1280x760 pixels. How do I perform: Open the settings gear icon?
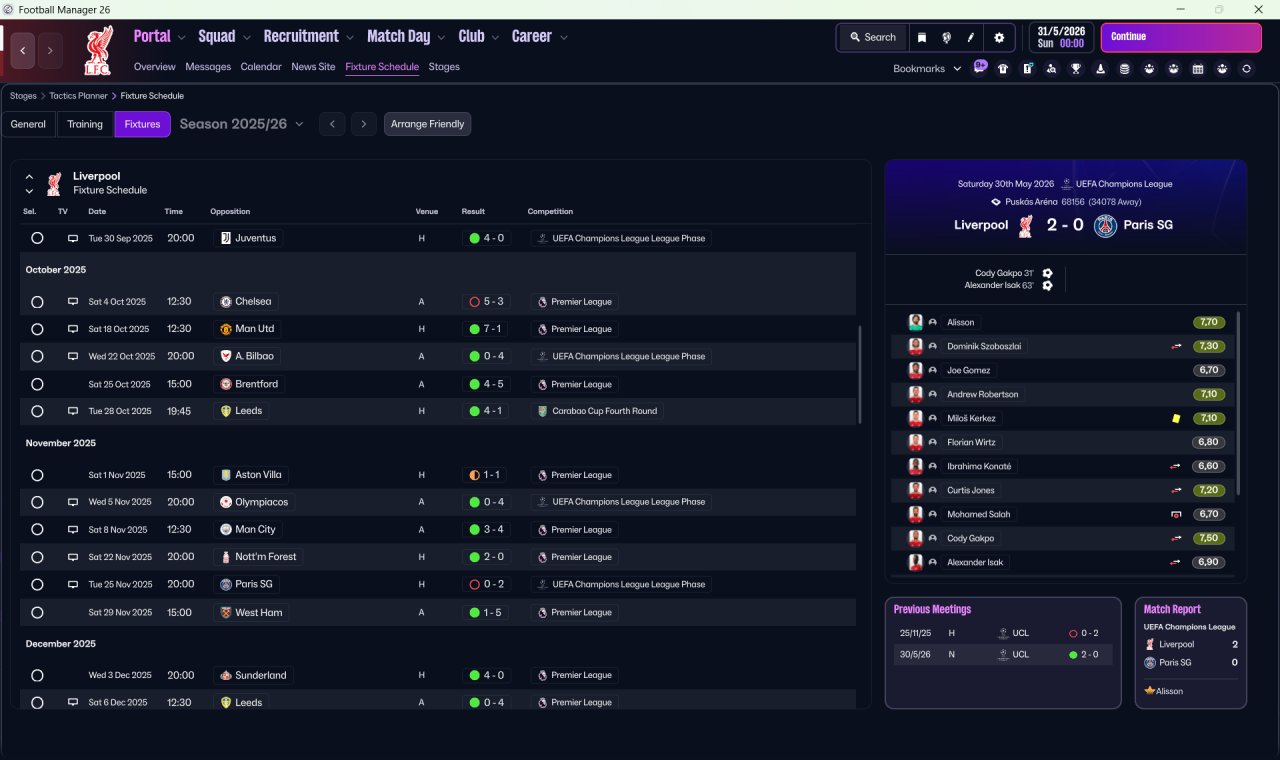(x=998, y=37)
